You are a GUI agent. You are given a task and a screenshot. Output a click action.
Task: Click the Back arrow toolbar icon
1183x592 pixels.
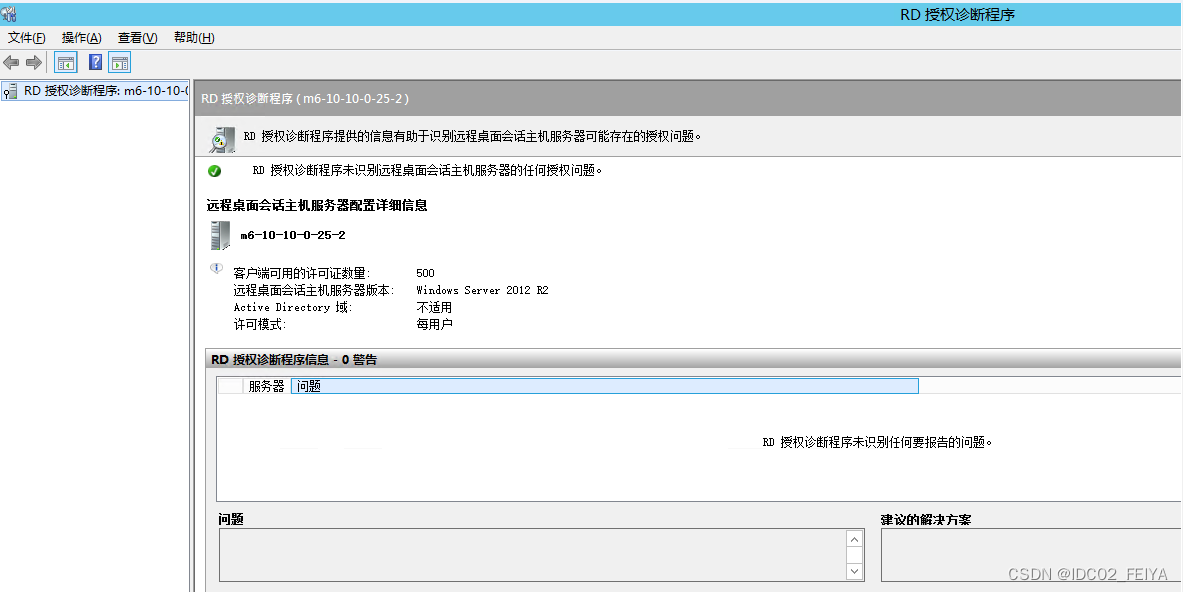point(11,63)
